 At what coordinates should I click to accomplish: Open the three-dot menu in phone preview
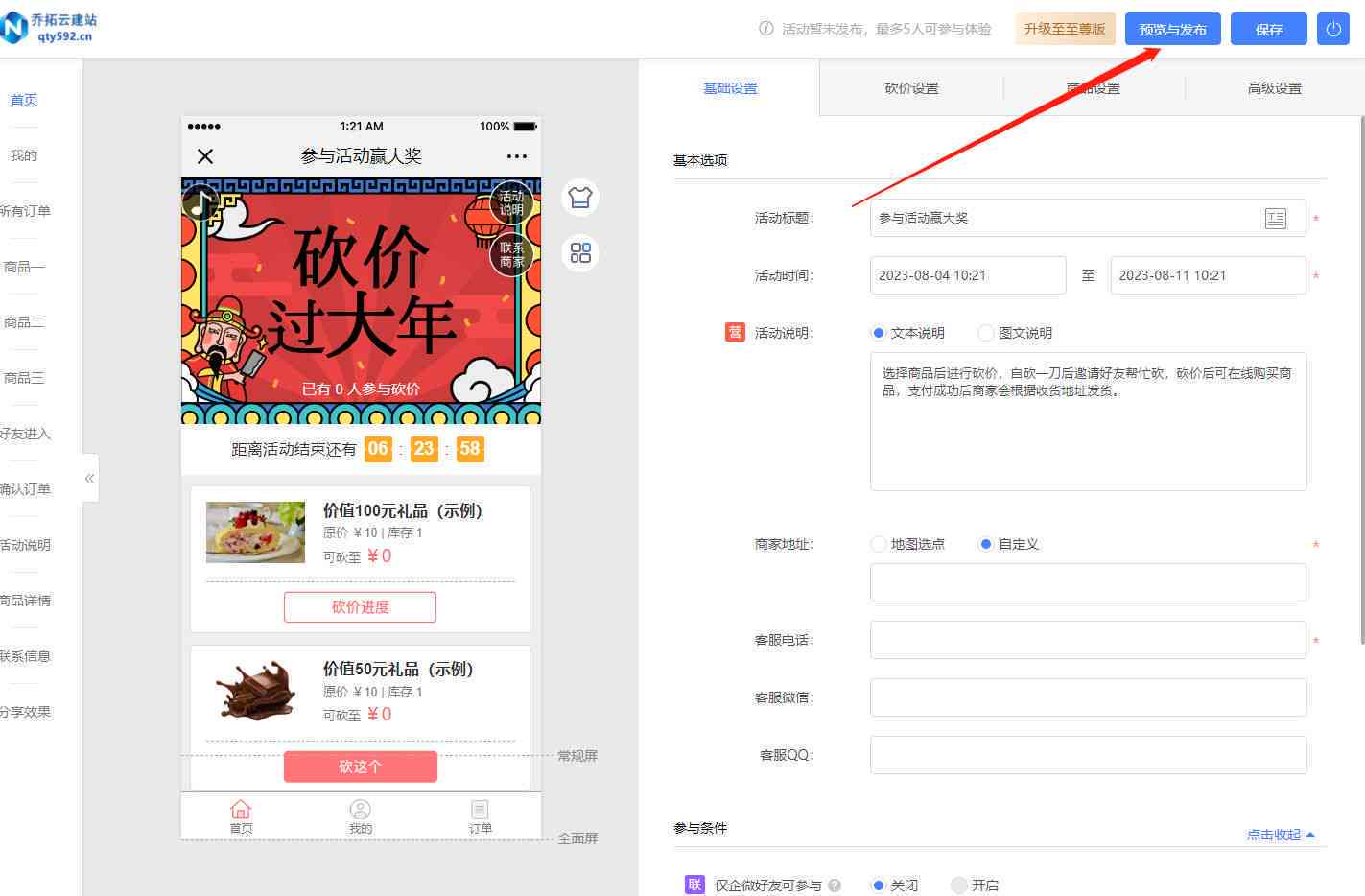tap(517, 156)
